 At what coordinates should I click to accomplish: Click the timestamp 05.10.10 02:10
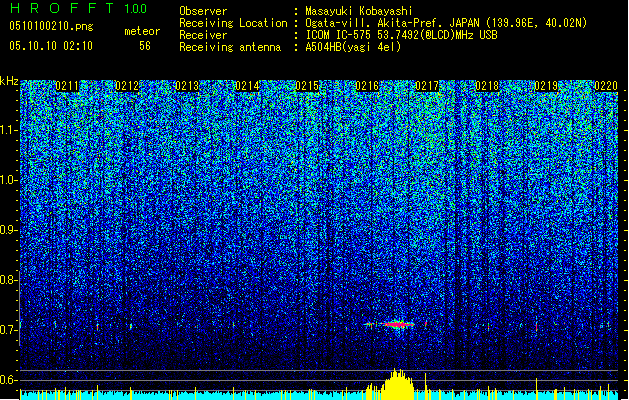[51, 46]
